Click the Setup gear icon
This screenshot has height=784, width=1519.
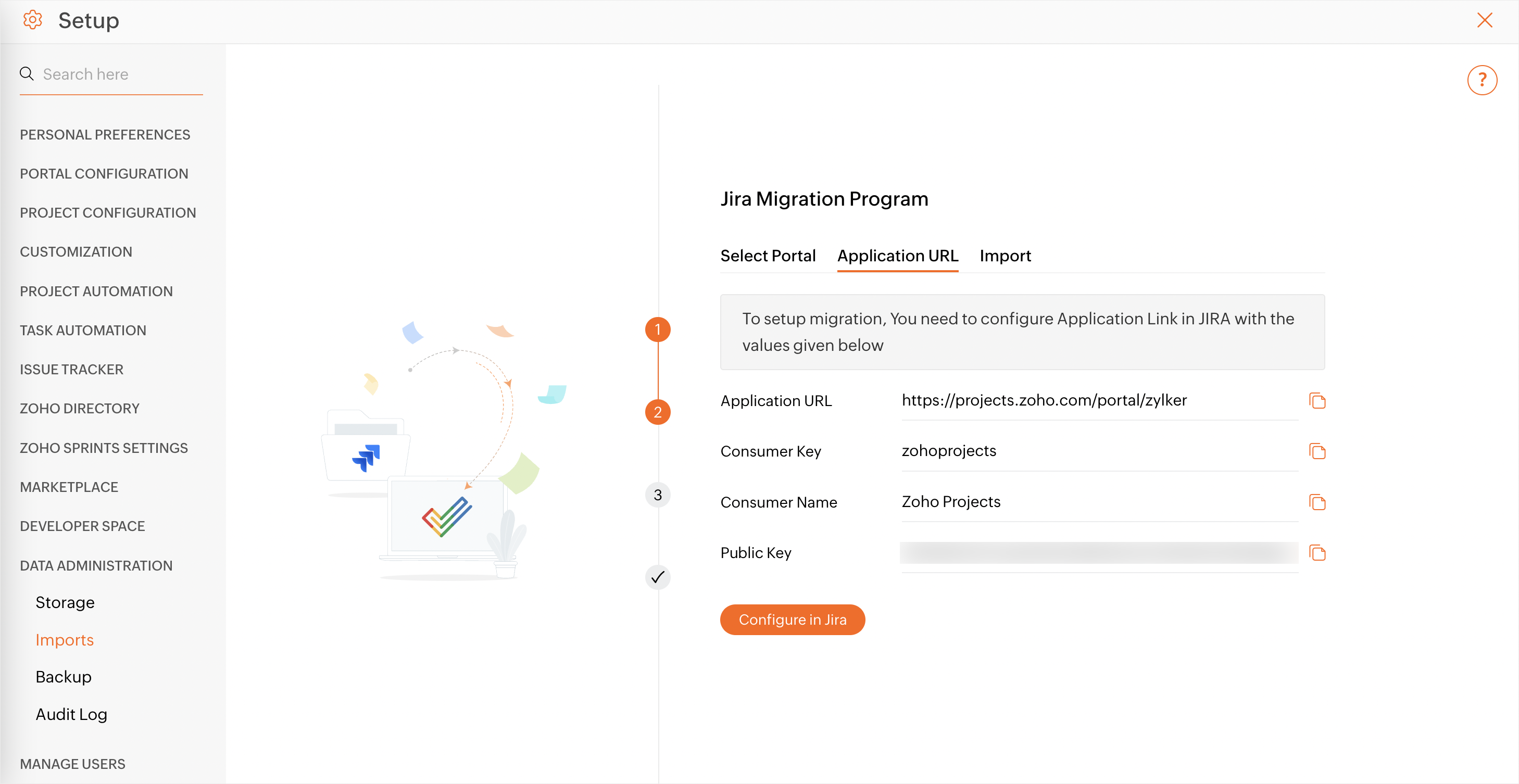pyautogui.click(x=32, y=21)
